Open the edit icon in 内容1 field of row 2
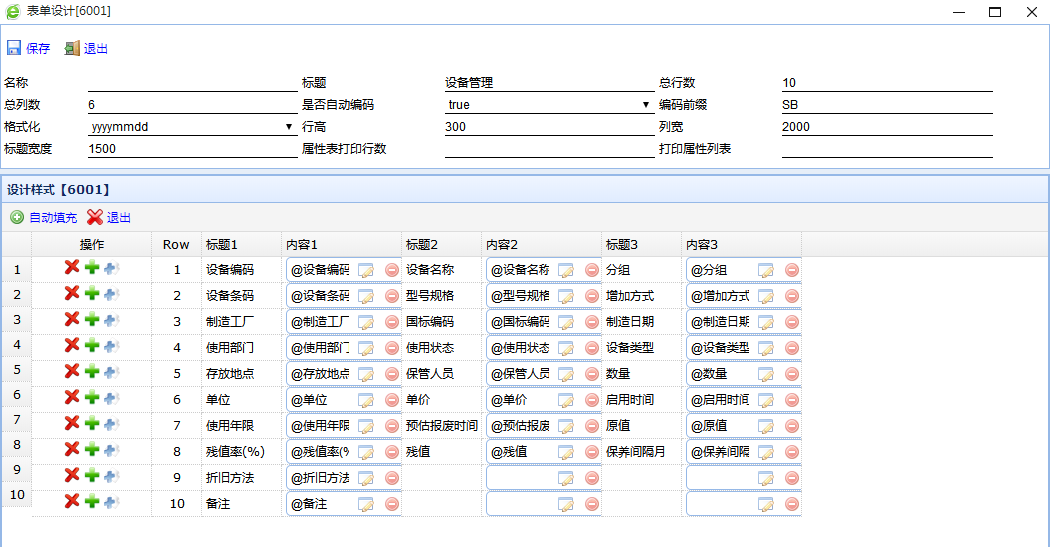Image resolution: width=1050 pixels, height=547 pixels. tap(366, 296)
